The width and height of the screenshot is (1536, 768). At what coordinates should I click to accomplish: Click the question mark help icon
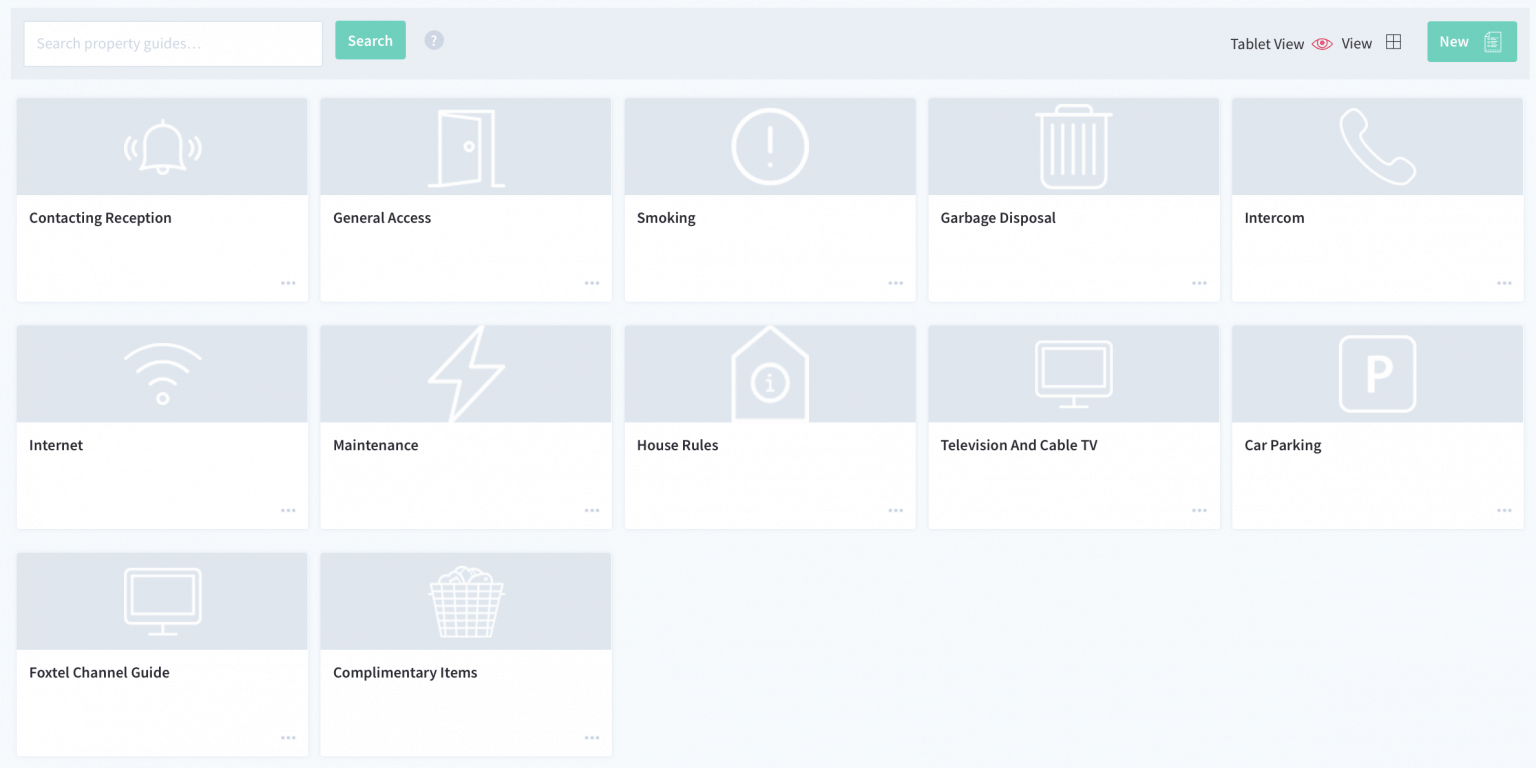point(434,41)
